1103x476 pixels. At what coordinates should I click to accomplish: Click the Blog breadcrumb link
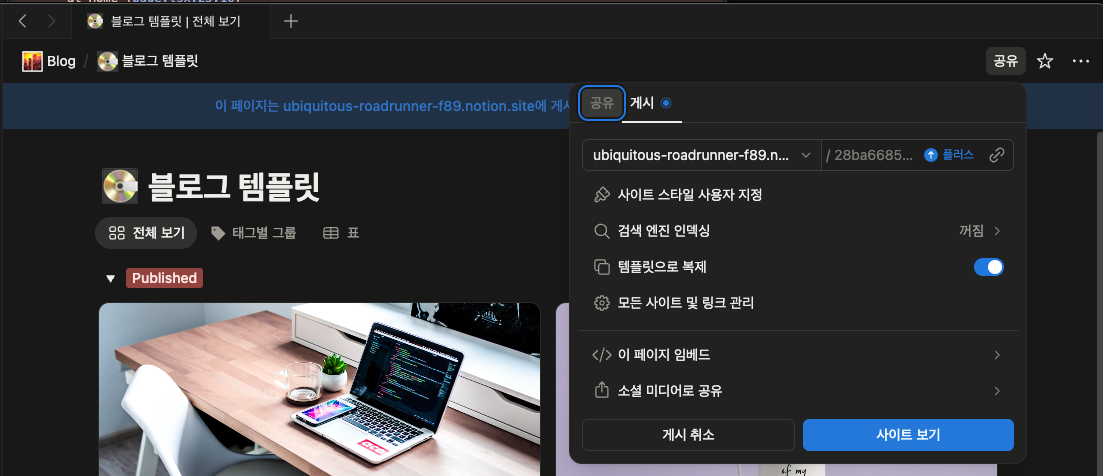coord(61,61)
